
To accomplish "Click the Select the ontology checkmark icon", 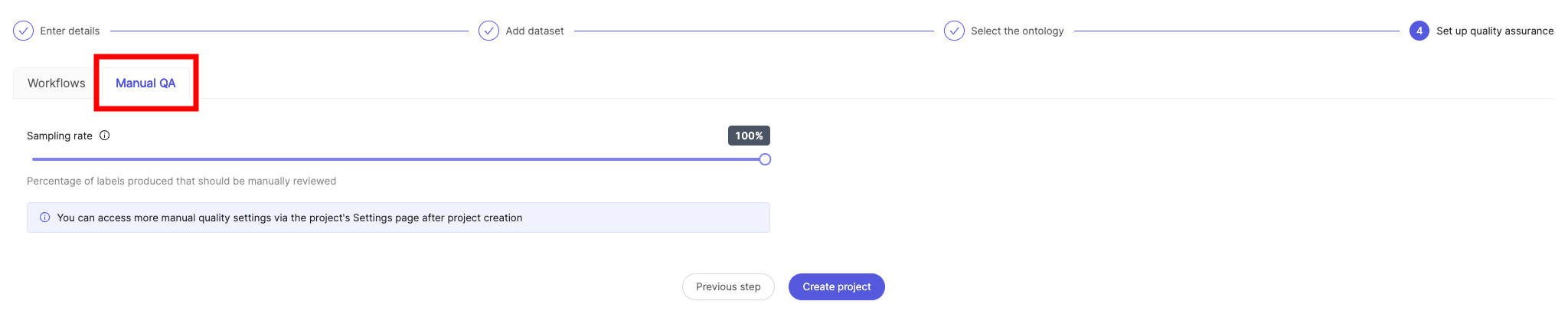I will (x=954, y=31).
